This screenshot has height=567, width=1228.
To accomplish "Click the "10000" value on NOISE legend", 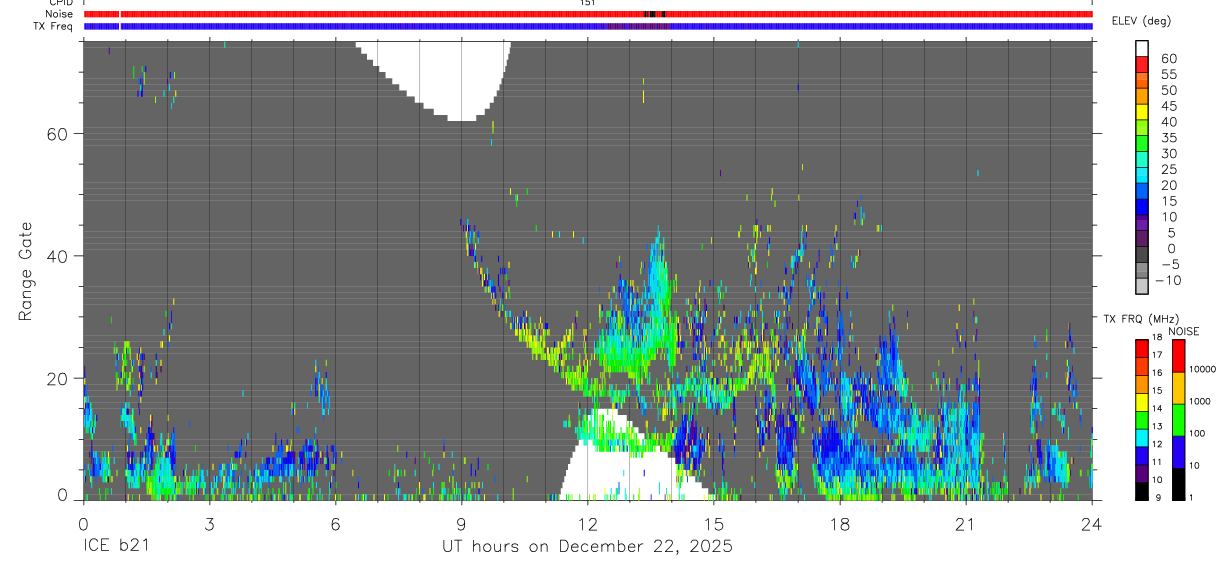I will pyautogui.click(x=1202, y=369).
